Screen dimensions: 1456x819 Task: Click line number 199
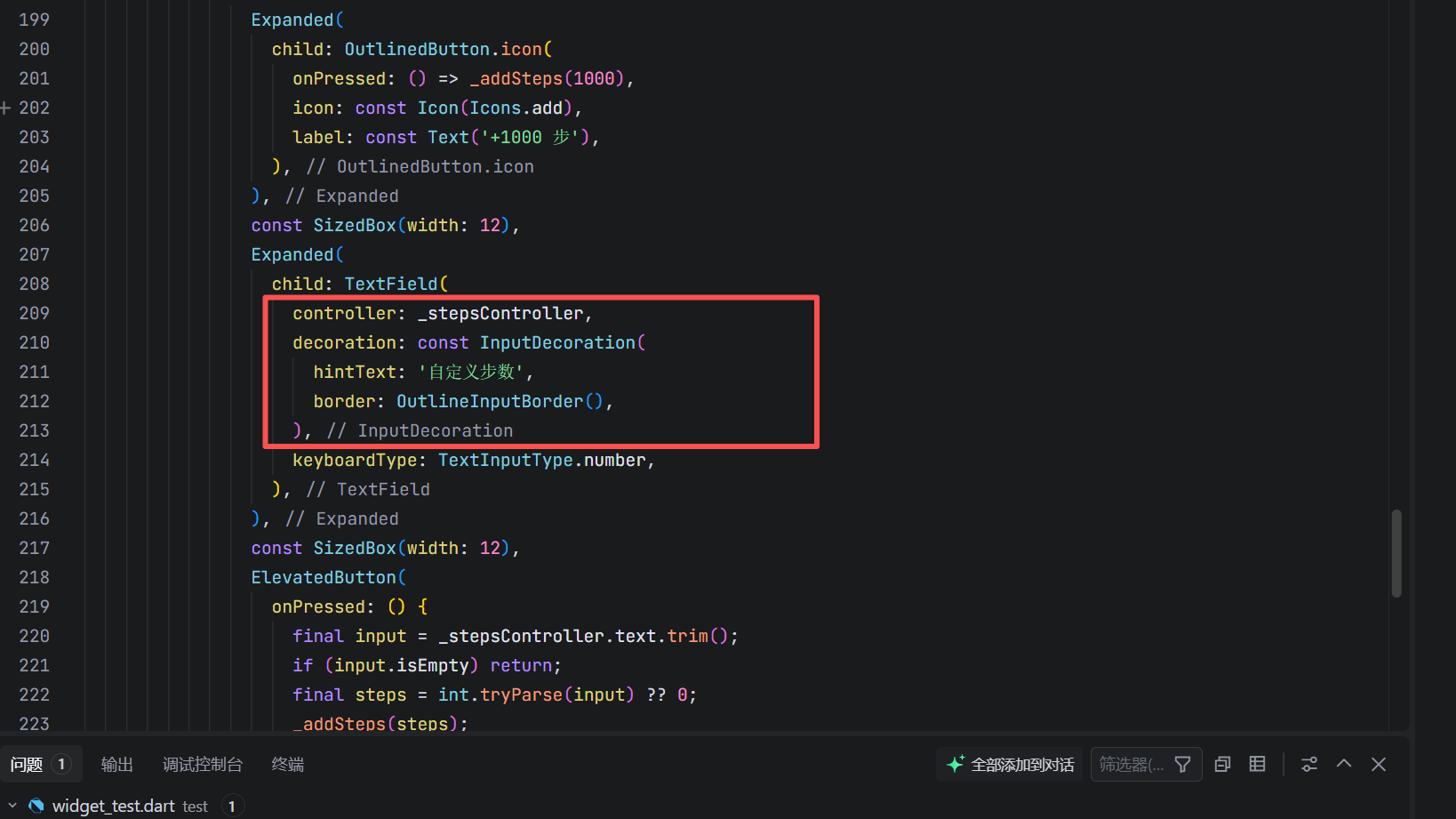click(34, 20)
